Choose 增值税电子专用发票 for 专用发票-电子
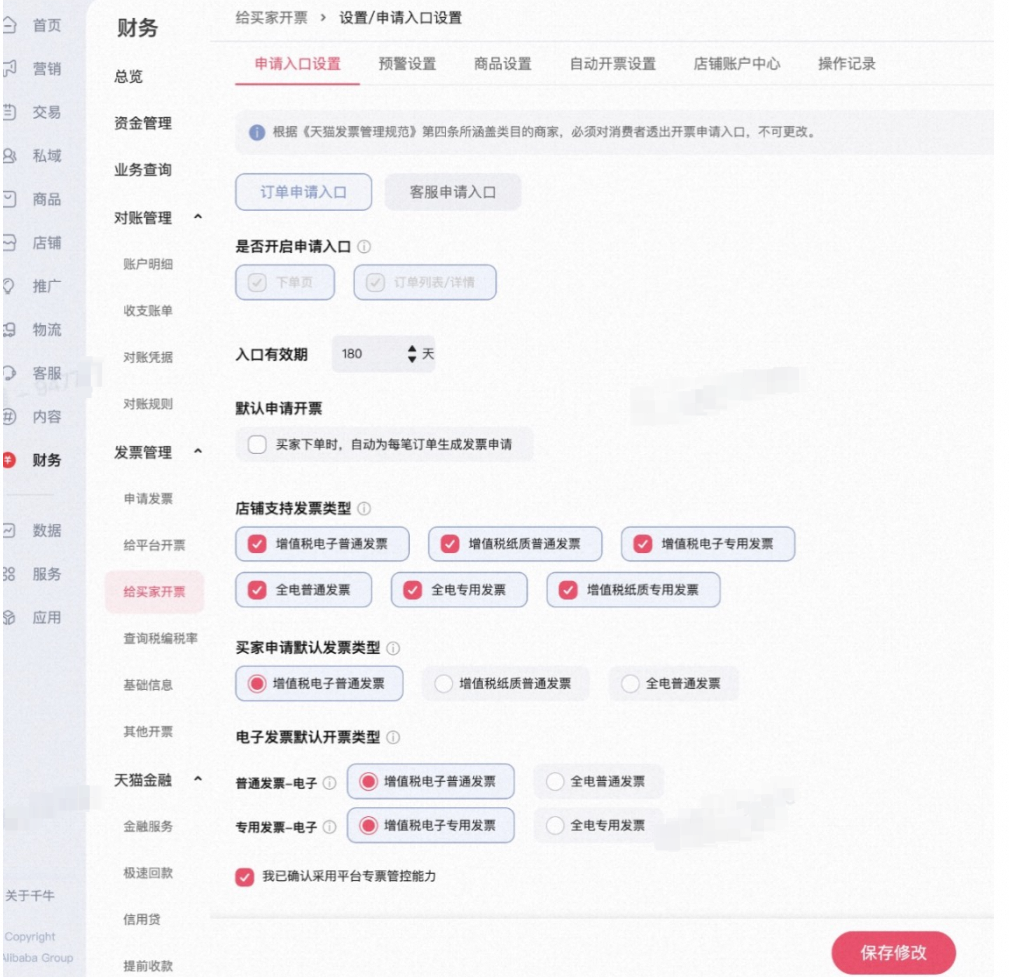Image resolution: width=1009 pixels, height=977 pixels. (x=369, y=825)
